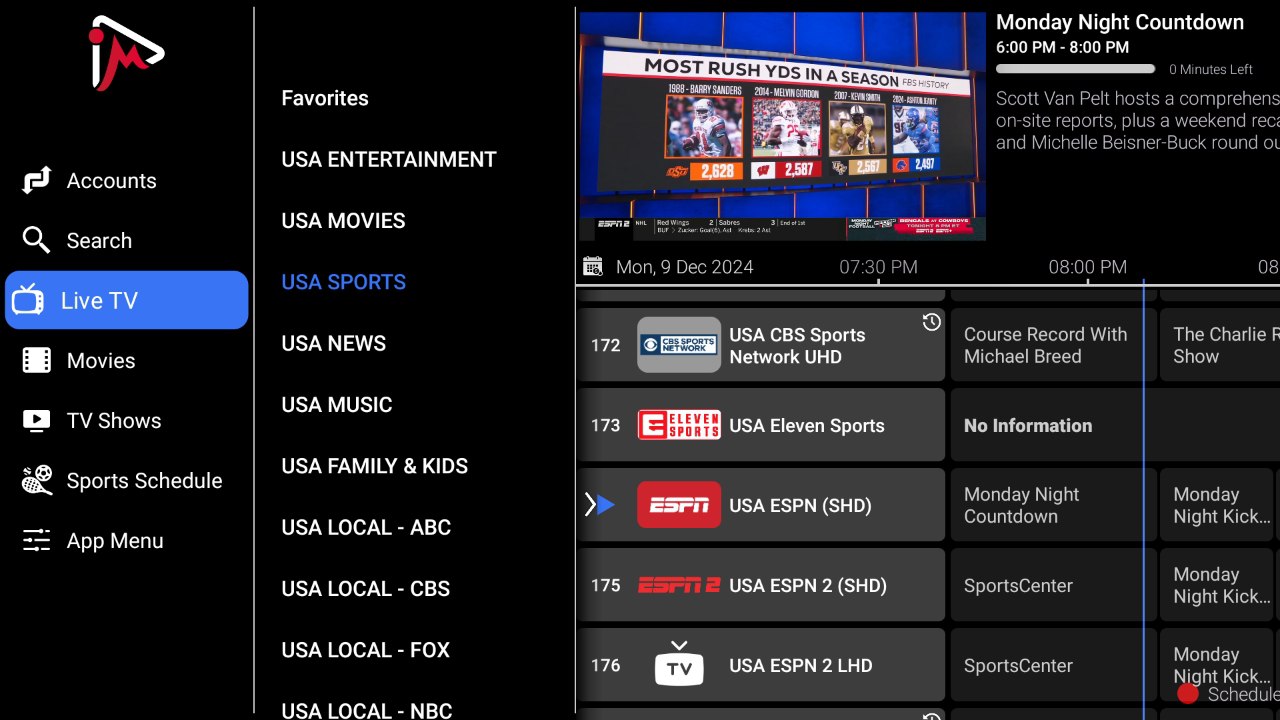Click the Eleven Sports channel logo
Image resolution: width=1280 pixels, height=720 pixels.
[679, 425]
